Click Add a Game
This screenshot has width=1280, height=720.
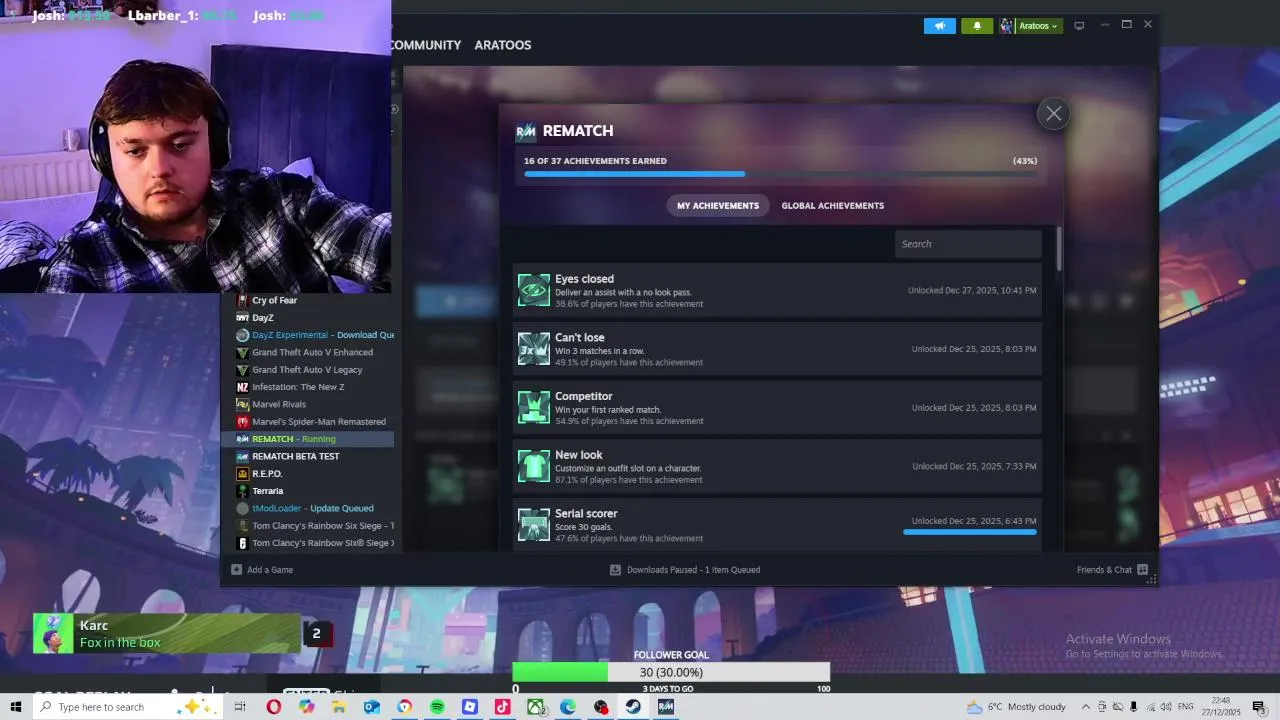point(262,570)
